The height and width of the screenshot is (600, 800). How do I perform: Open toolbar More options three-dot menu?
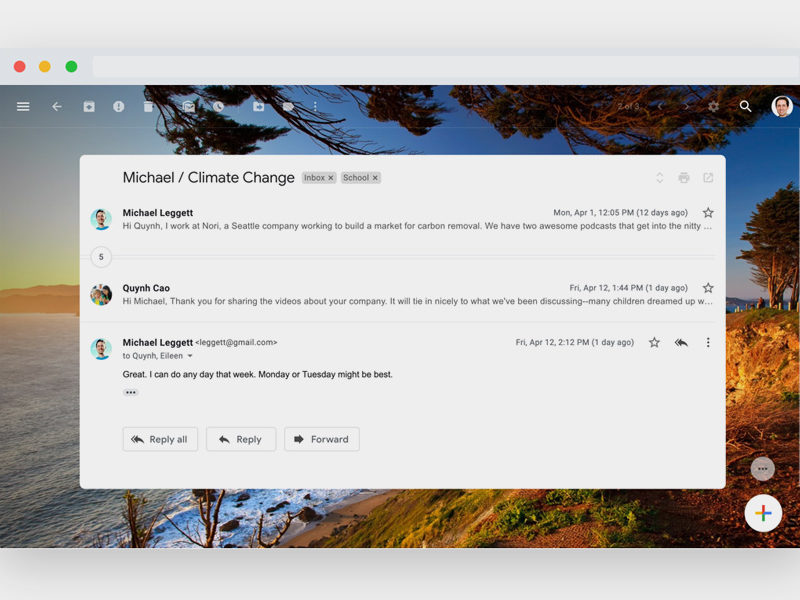click(315, 106)
